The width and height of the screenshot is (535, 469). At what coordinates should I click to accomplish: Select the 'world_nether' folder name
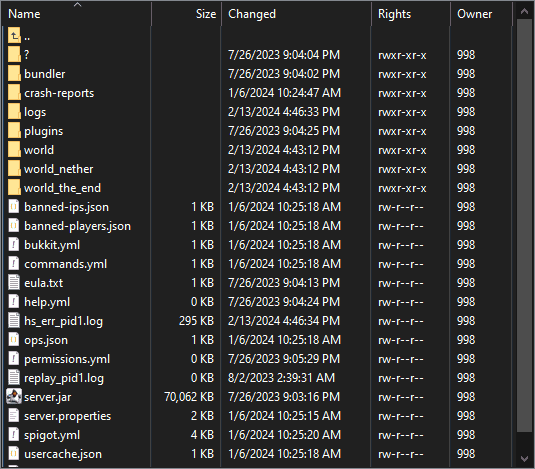click(58, 169)
